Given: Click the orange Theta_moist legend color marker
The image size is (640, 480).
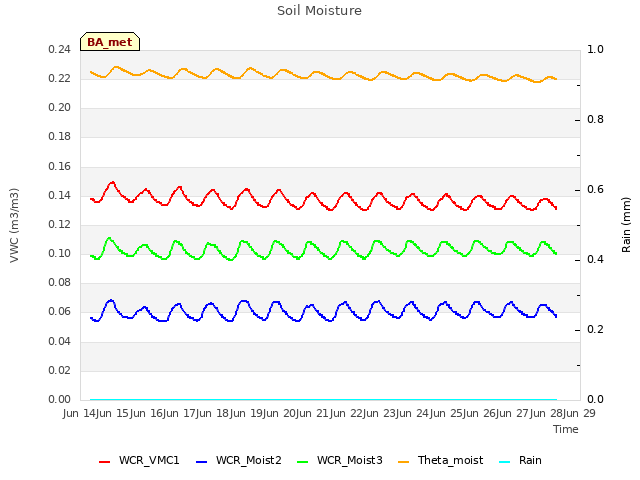Looking at the screenshot, I should tap(403, 462).
